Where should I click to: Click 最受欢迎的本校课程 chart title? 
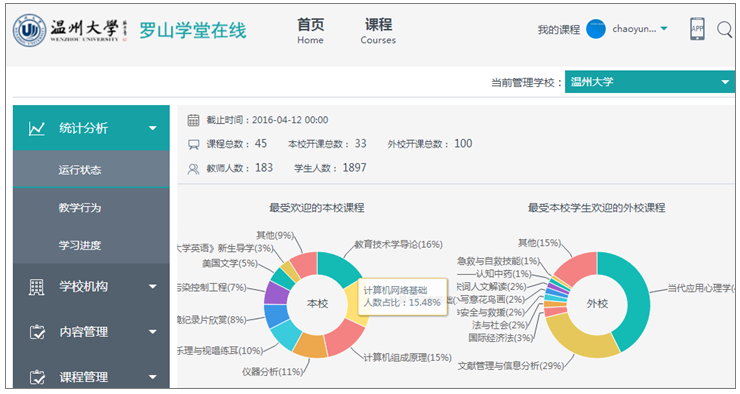[317, 208]
